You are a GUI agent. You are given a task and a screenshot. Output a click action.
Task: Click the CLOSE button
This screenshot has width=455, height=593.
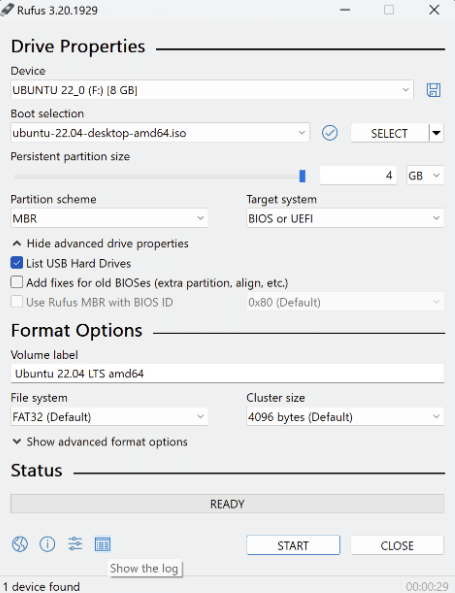[397, 545]
